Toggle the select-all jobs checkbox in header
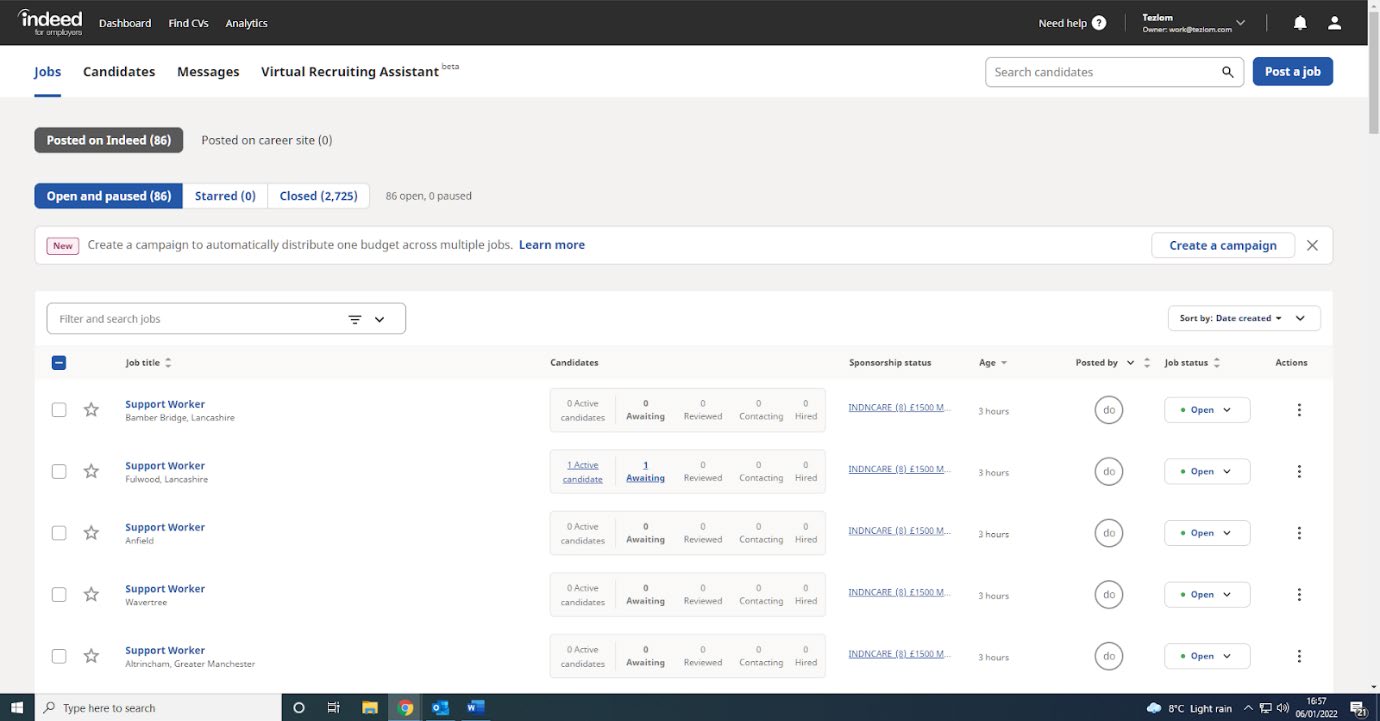Viewport: 1380px width, 721px height. (x=59, y=363)
